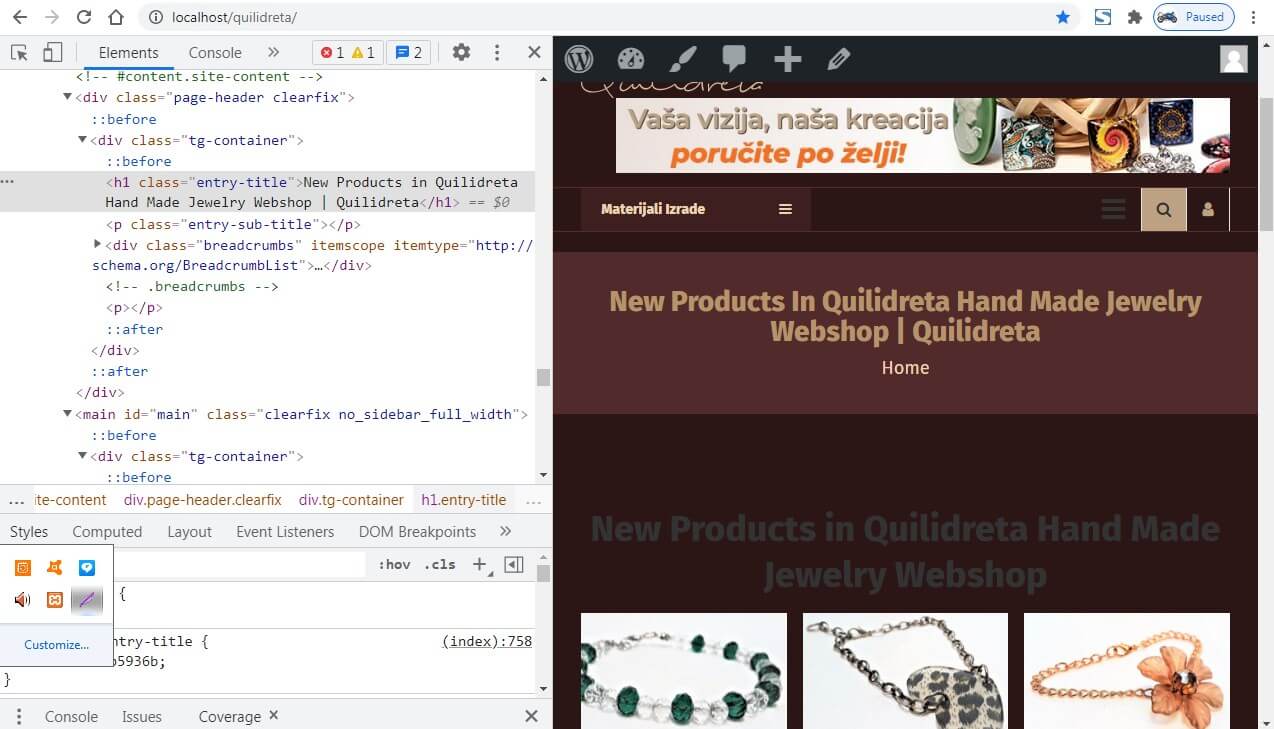Open the (index):758 source link

pos(487,641)
